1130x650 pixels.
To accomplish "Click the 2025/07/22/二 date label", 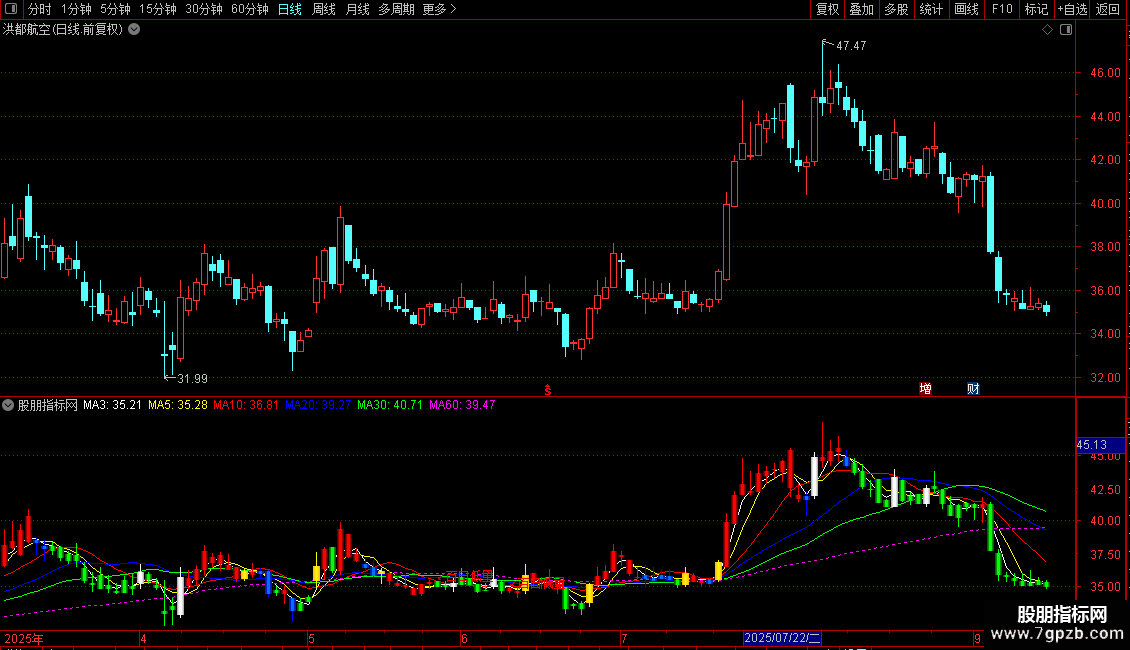I will (782, 638).
